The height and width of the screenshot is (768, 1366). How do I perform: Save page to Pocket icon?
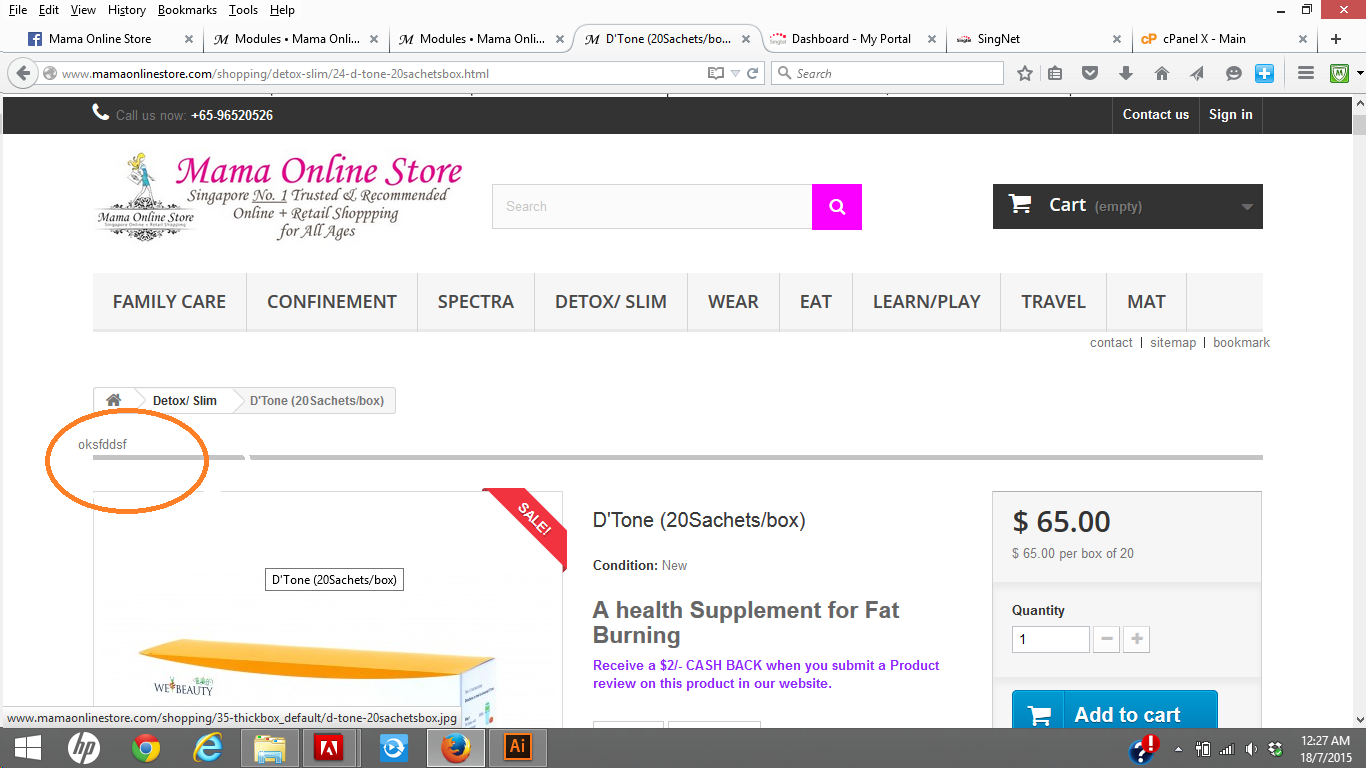pyautogui.click(x=1091, y=73)
